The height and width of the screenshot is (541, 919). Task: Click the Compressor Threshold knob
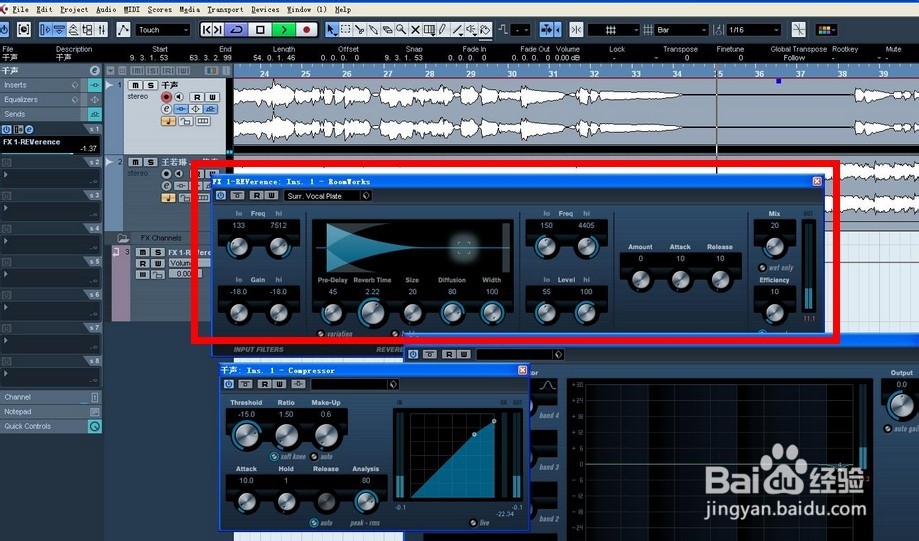point(246,435)
